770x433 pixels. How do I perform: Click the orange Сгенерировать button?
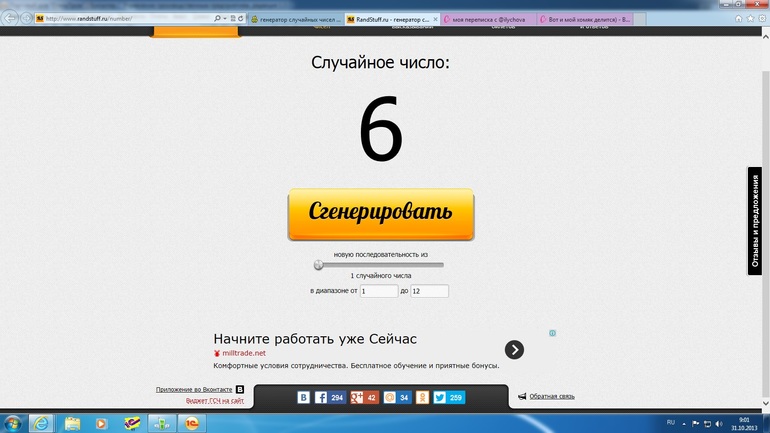coord(381,214)
